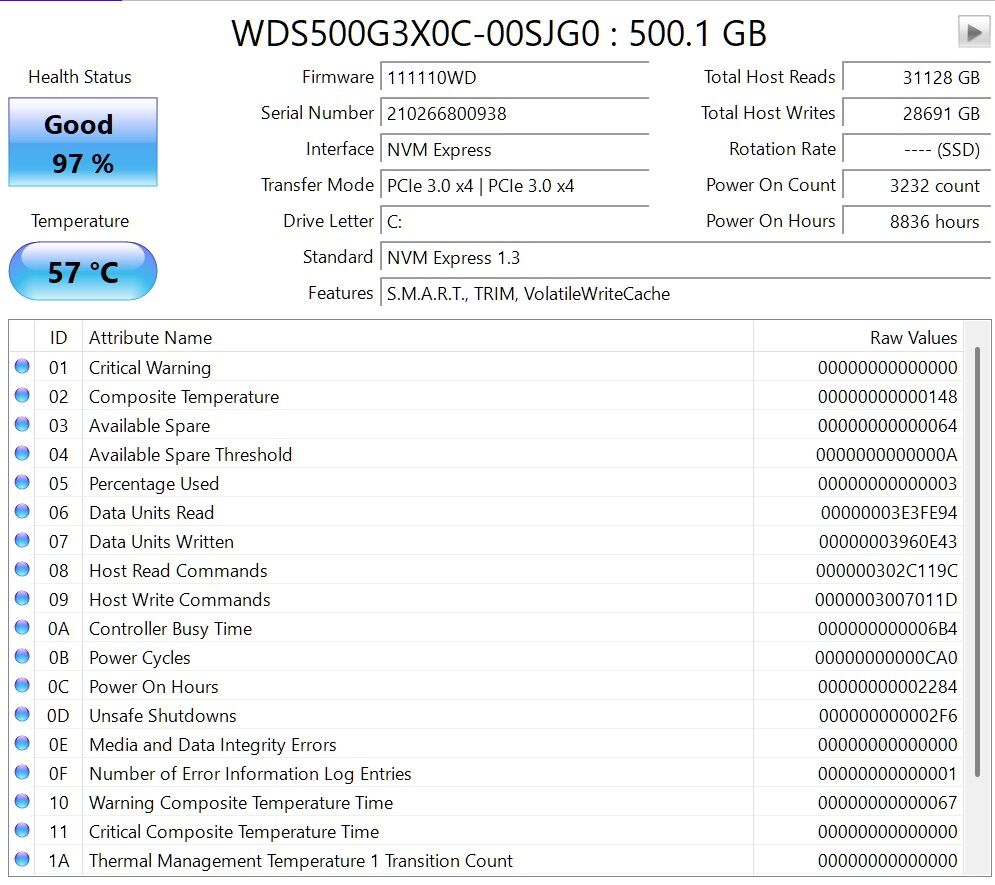Click status orb for Unsafe Shutdowns
Image resolution: width=995 pixels, height=885 pixels.
[x=22, y=715]
